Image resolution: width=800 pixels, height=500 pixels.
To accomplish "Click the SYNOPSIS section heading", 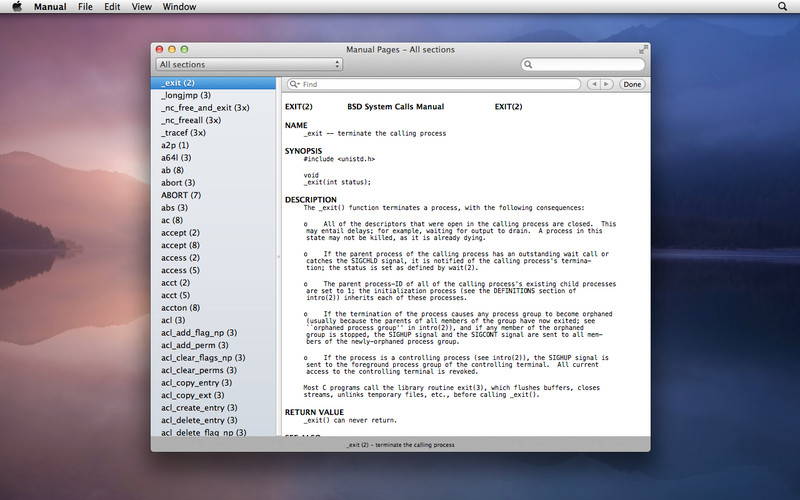I will coord(304,151).
